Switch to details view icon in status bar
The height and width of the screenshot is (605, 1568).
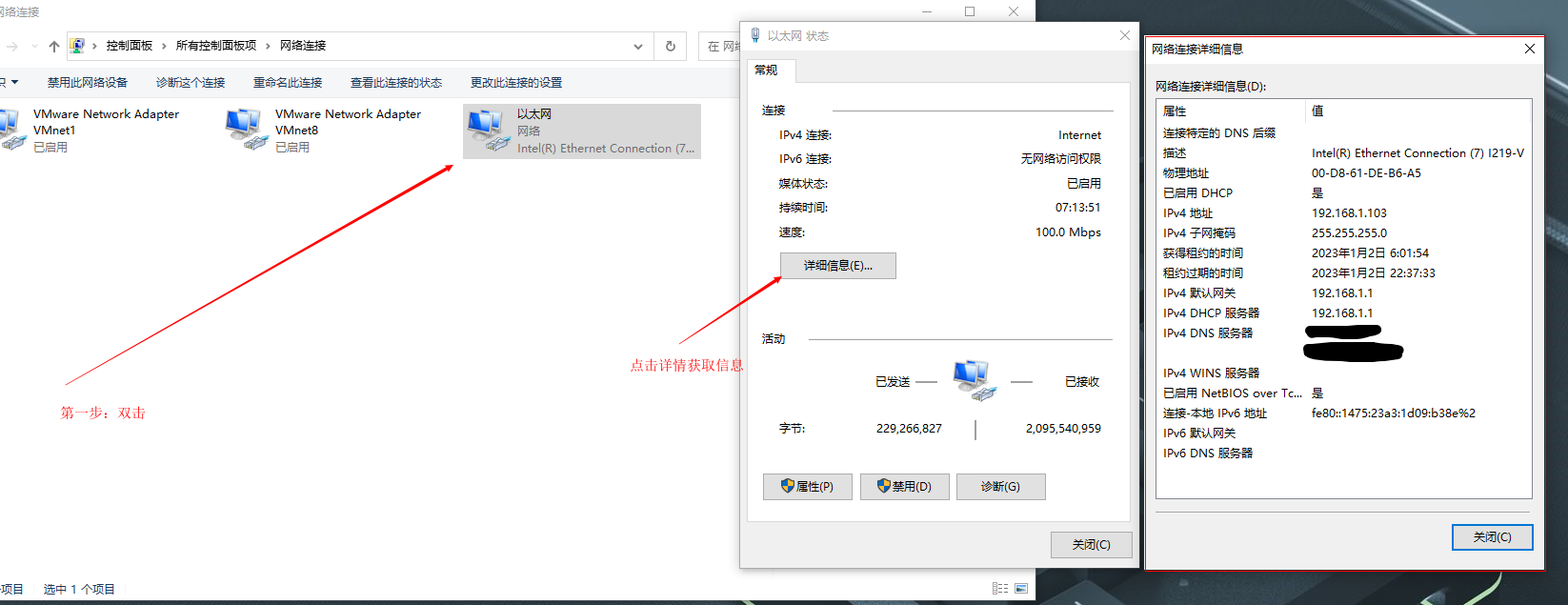[1000, 589]
